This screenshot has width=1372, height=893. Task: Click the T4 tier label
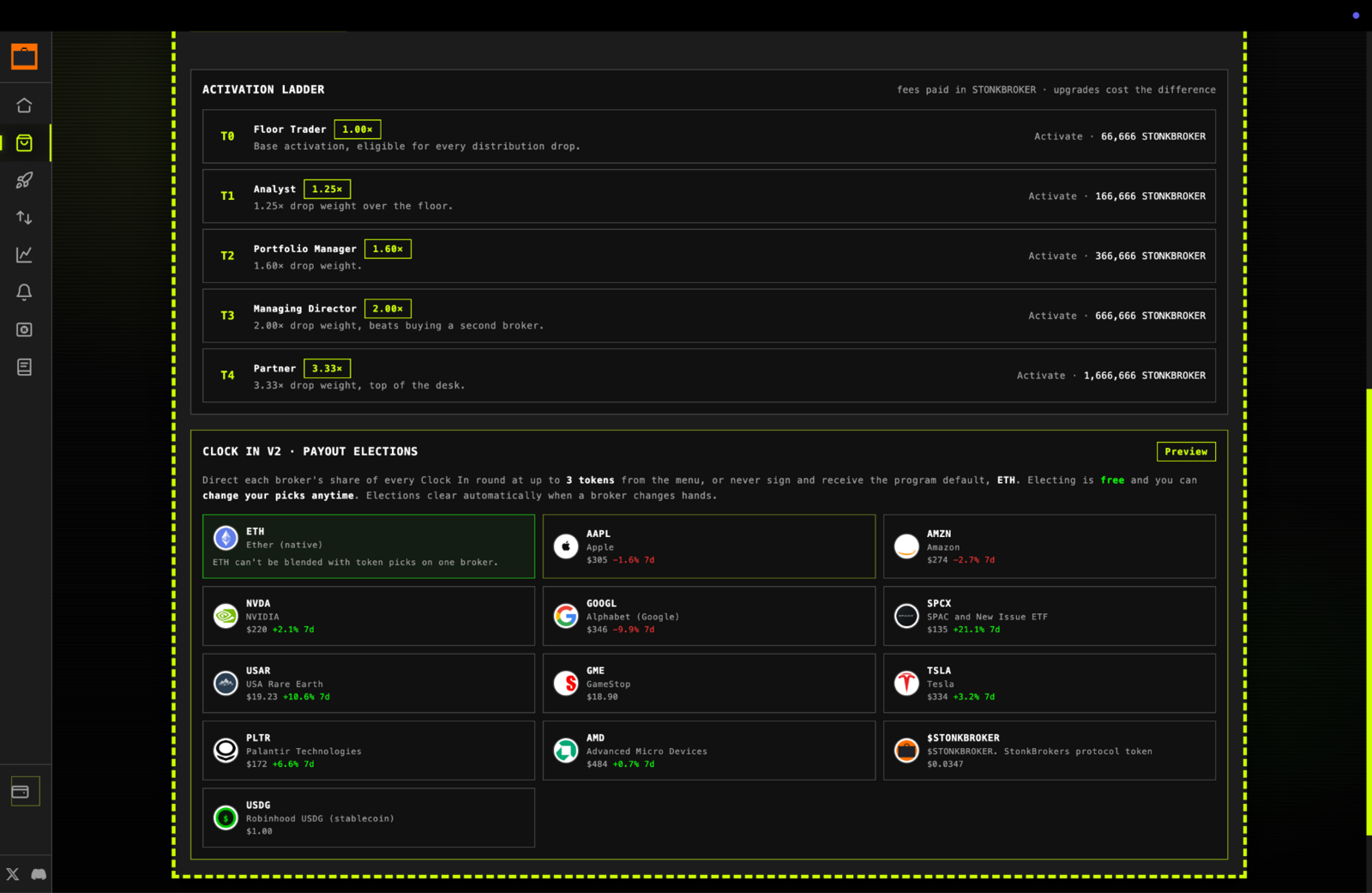227,376
